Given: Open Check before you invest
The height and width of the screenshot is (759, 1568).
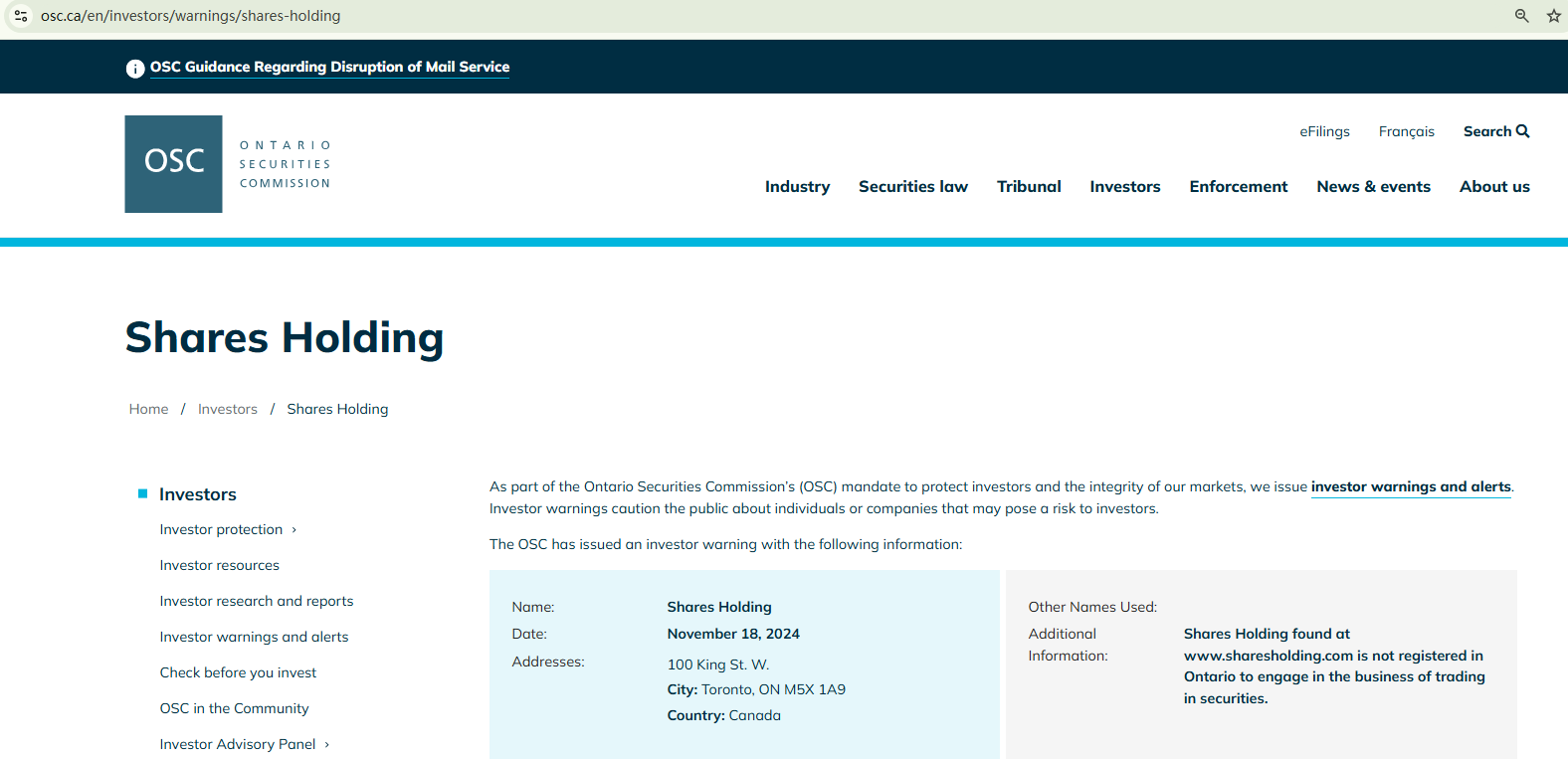Looking at the screenshot, I should point(238,673).
